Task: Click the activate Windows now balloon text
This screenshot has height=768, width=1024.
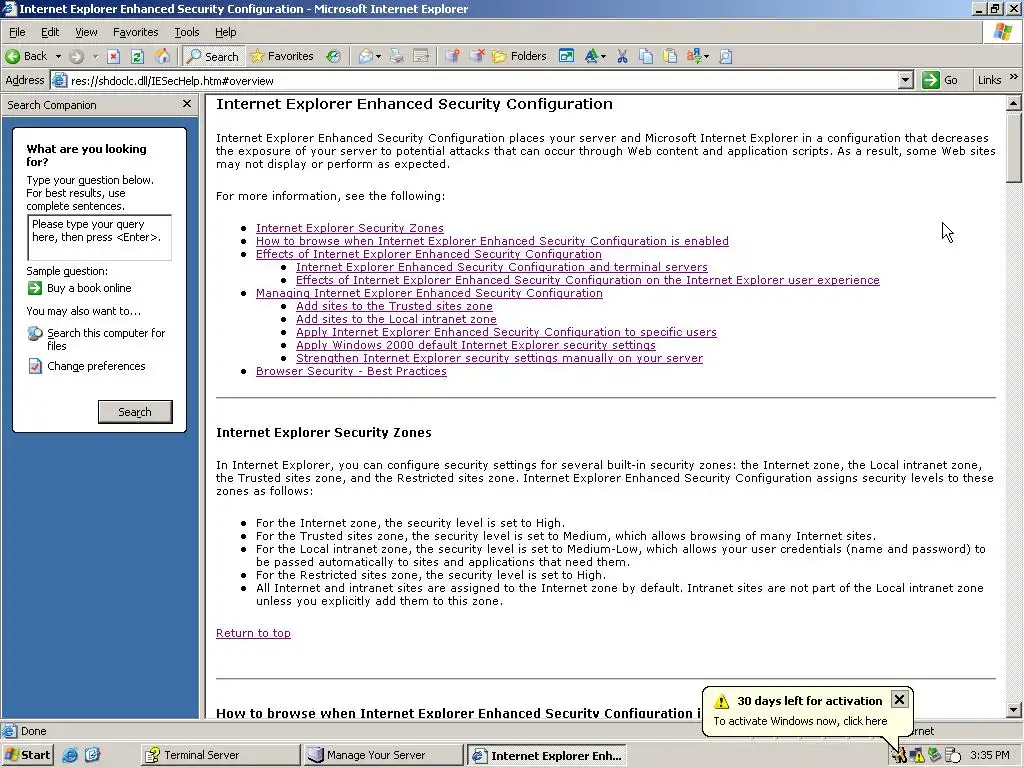Action: 800,721
